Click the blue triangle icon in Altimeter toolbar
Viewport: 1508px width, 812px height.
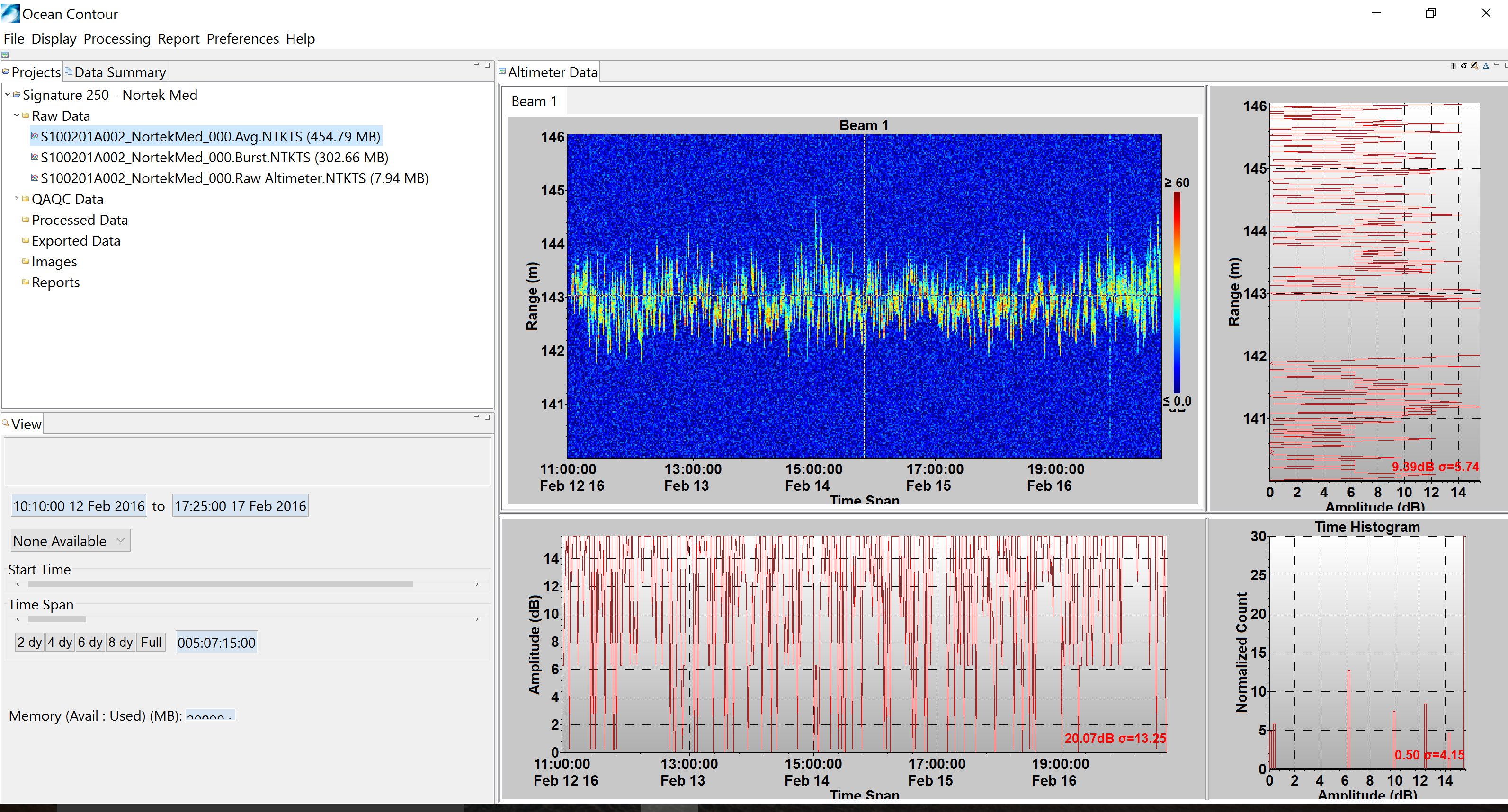(x=1486, y=65)
